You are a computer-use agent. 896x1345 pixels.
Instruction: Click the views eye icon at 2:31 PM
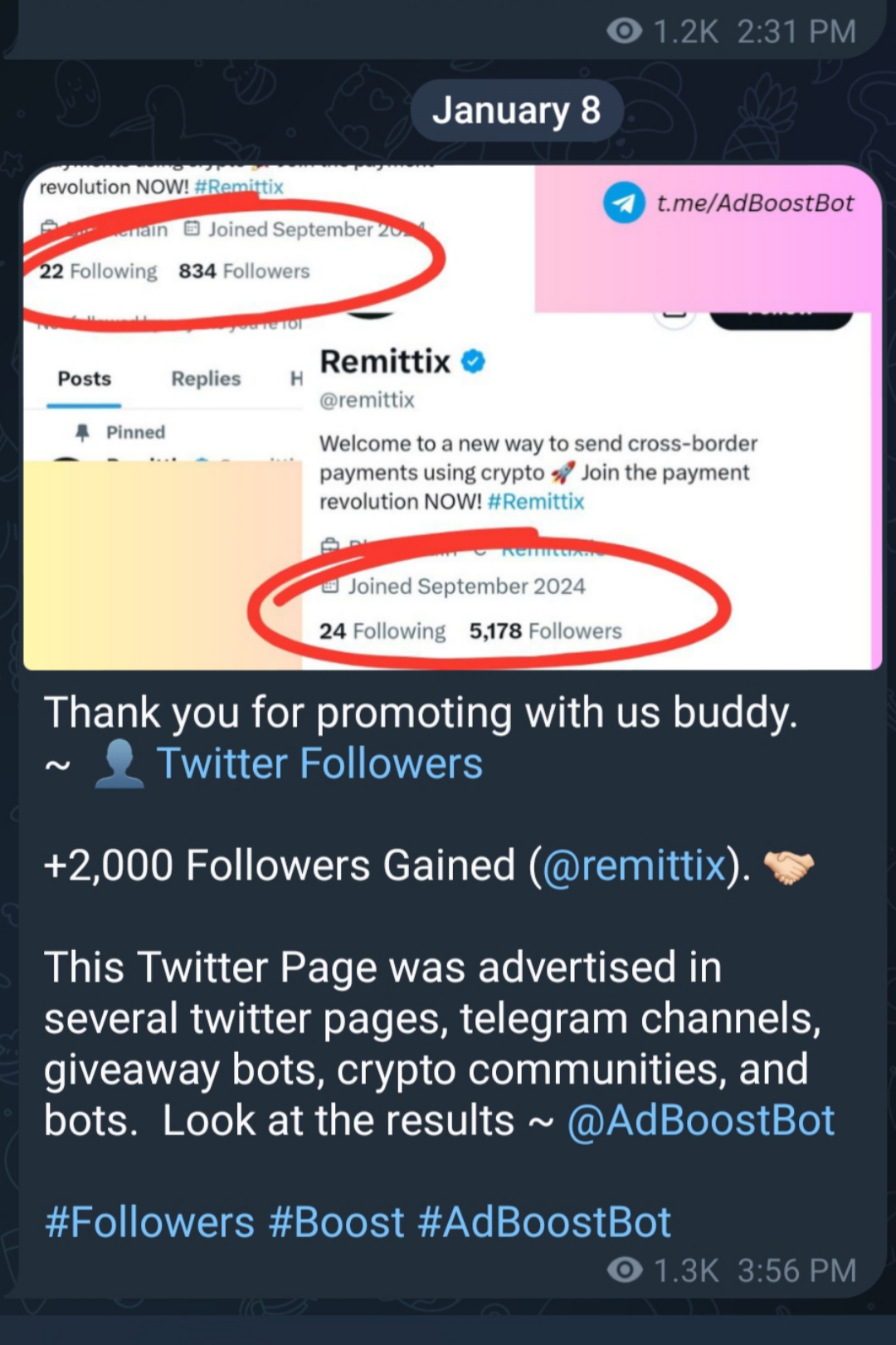click(x=625, y=32)
